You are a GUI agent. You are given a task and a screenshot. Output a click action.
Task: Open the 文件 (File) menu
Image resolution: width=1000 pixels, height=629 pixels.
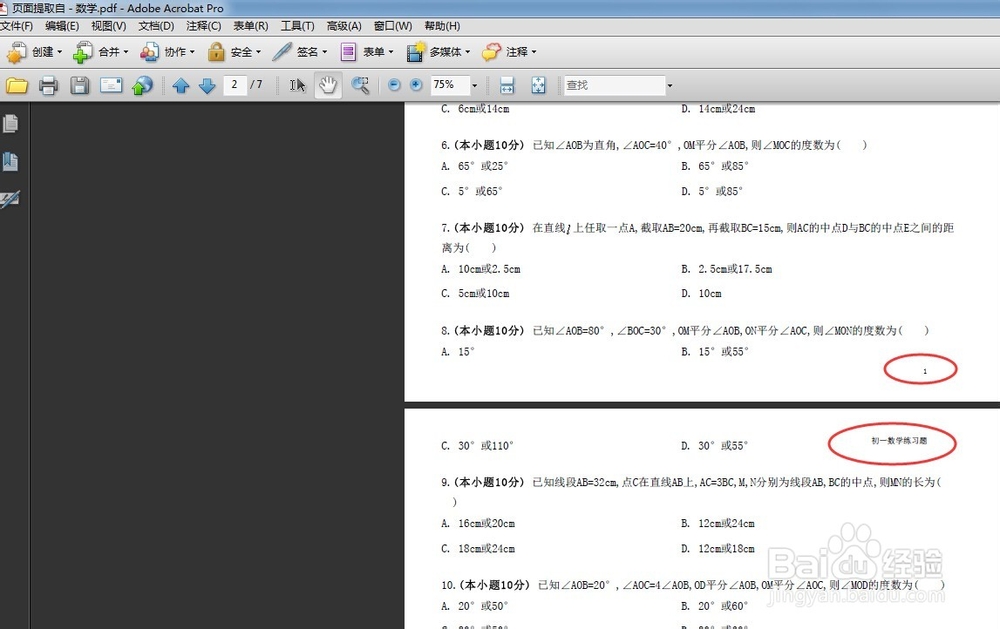click(x=18, y=26)
